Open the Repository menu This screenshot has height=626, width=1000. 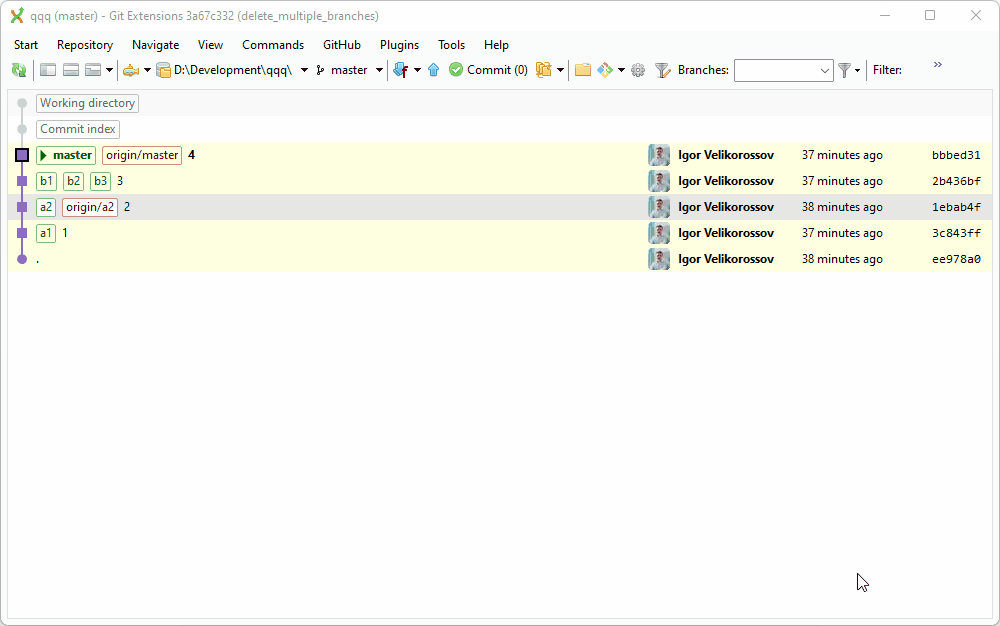84,45
